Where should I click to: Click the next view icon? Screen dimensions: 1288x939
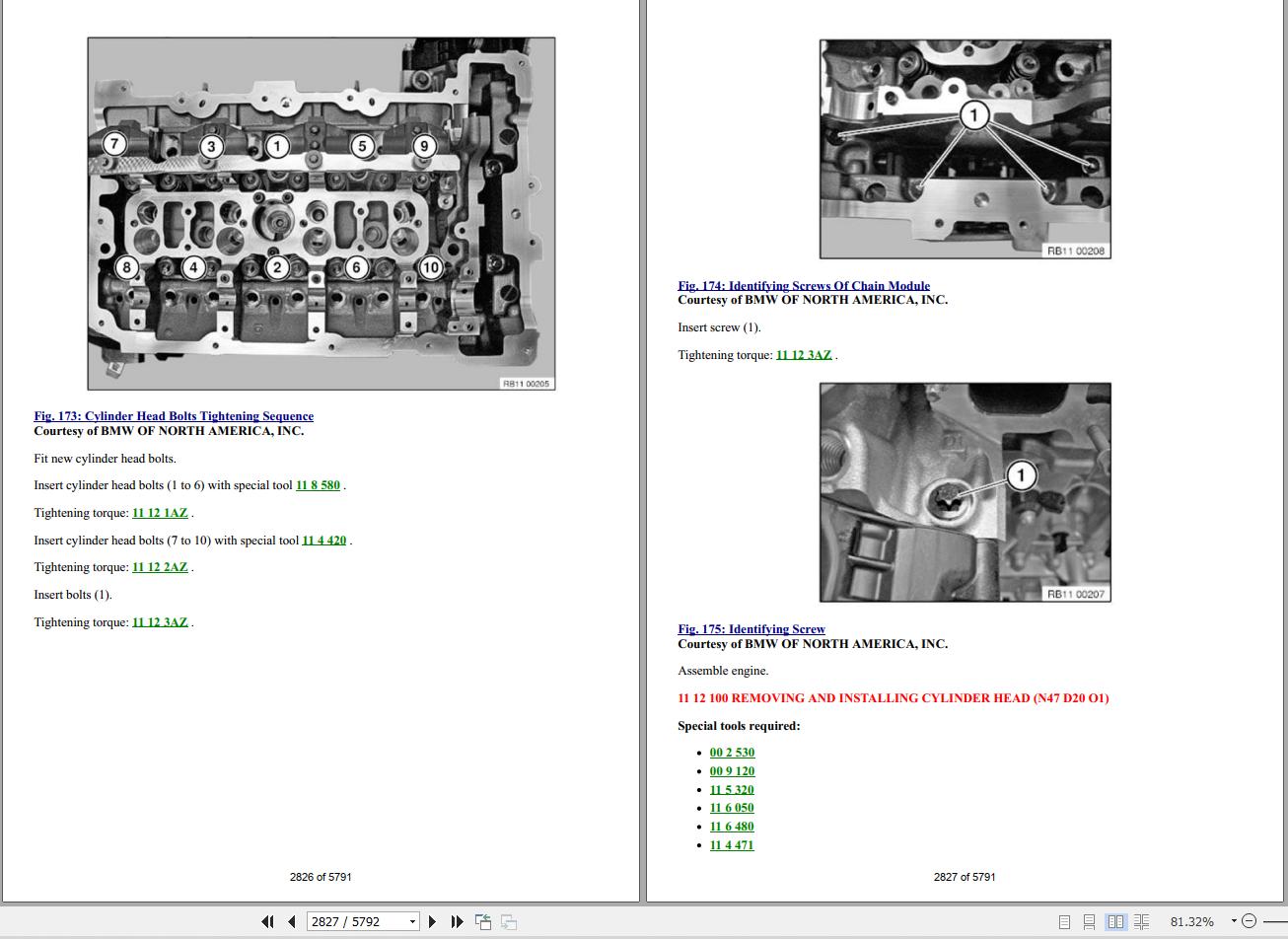[509, 922]
